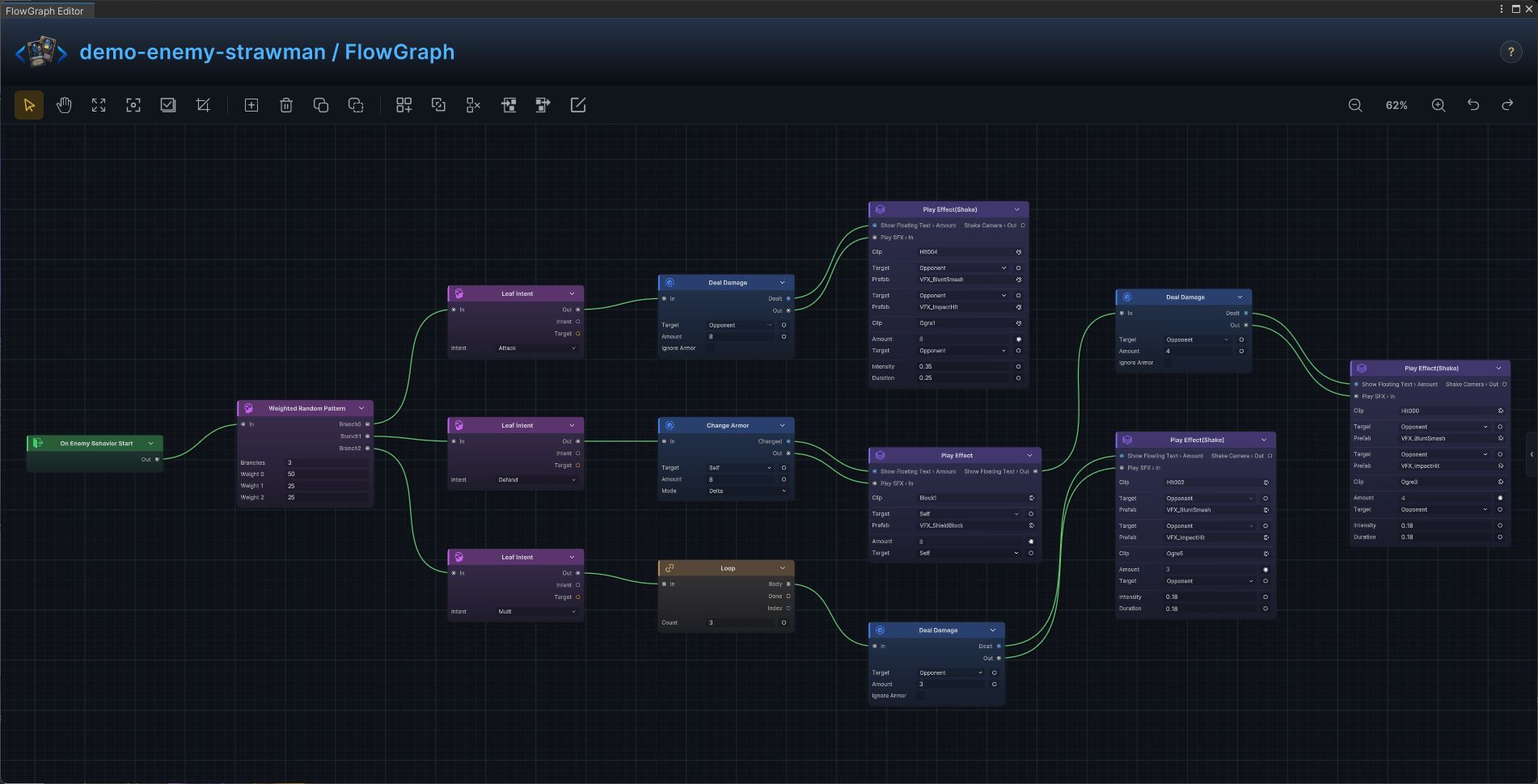Click the 62% zoom level indicator

tap(1396, 105)
